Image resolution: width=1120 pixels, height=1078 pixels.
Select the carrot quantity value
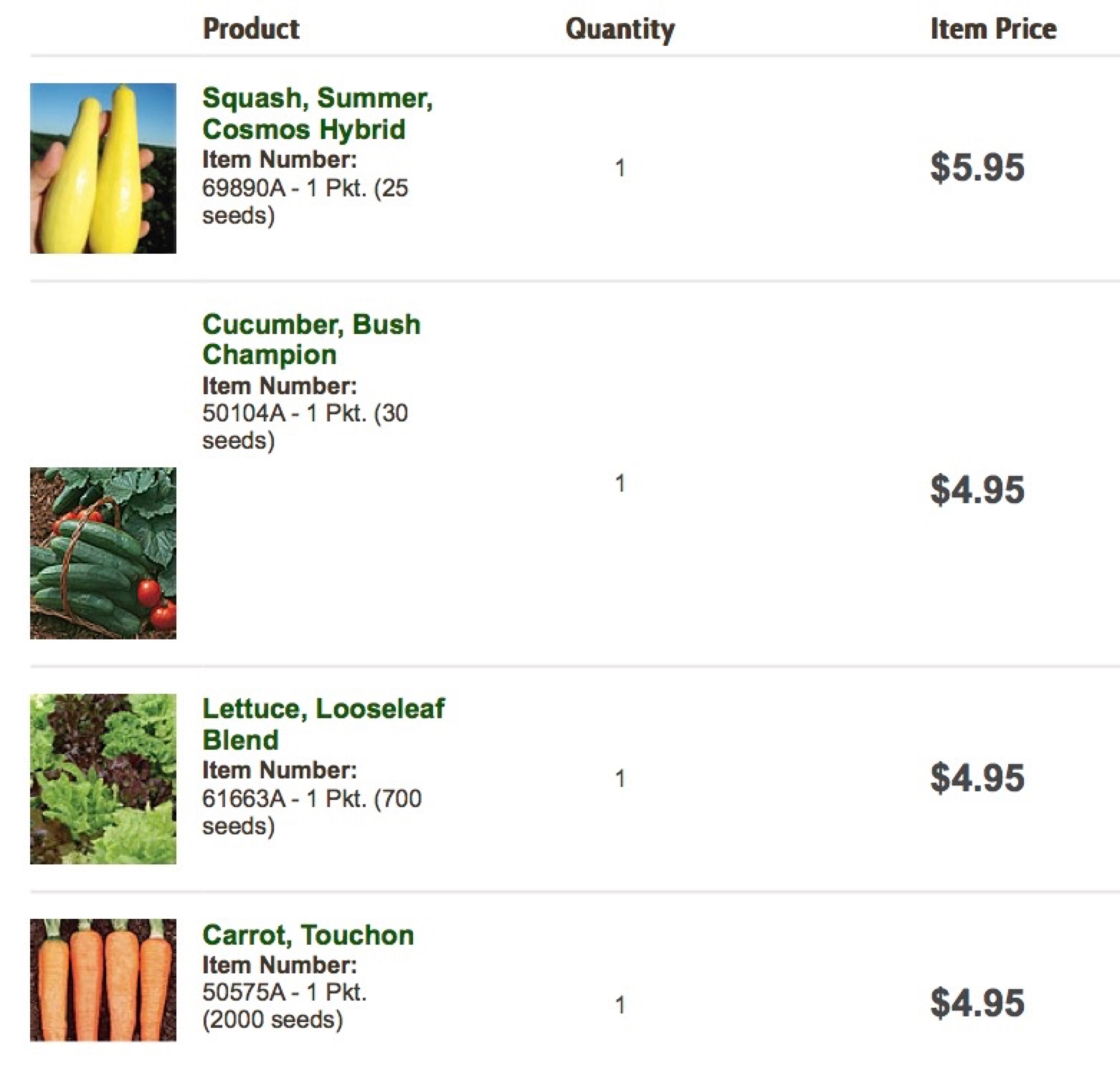(620, 1005)
